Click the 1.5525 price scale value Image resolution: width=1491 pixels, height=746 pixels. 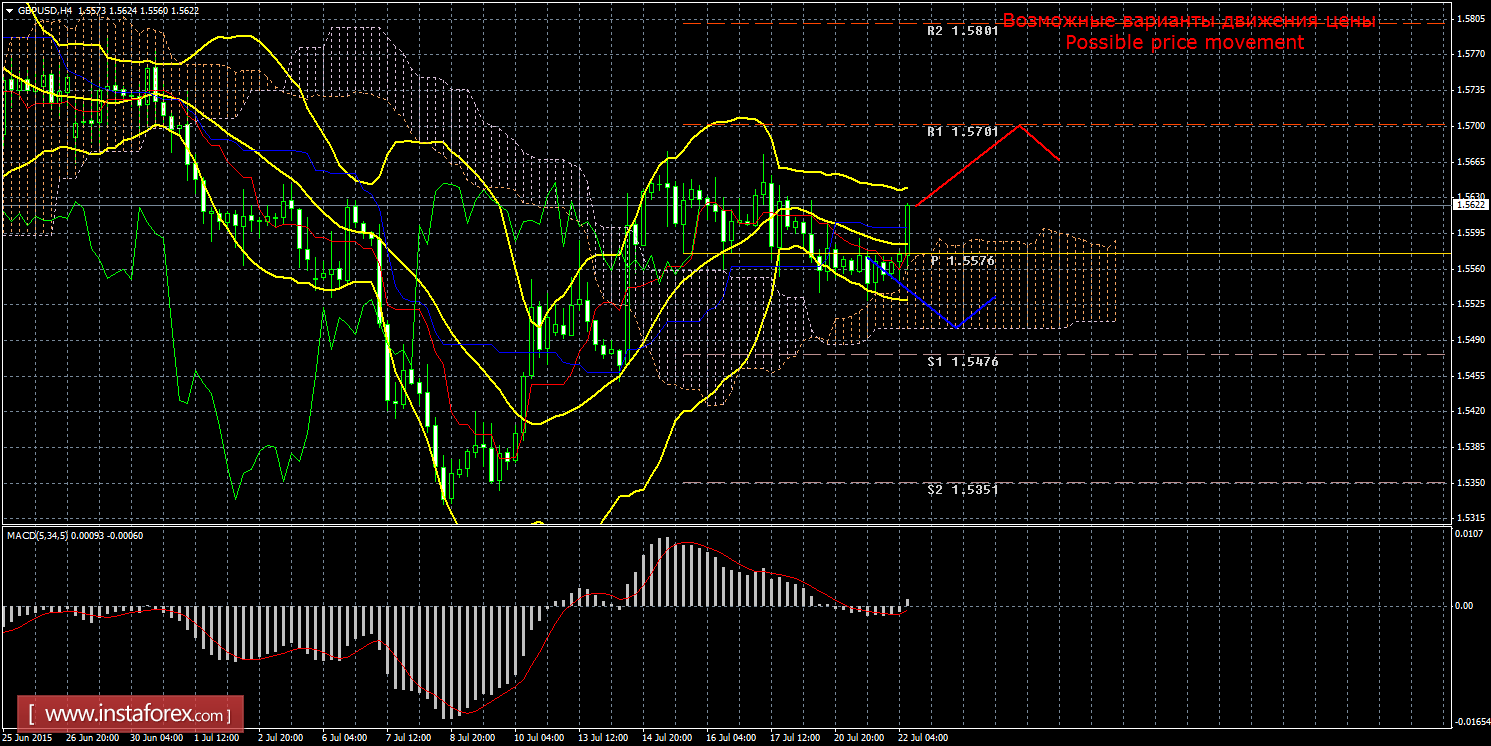(1470, 304)
